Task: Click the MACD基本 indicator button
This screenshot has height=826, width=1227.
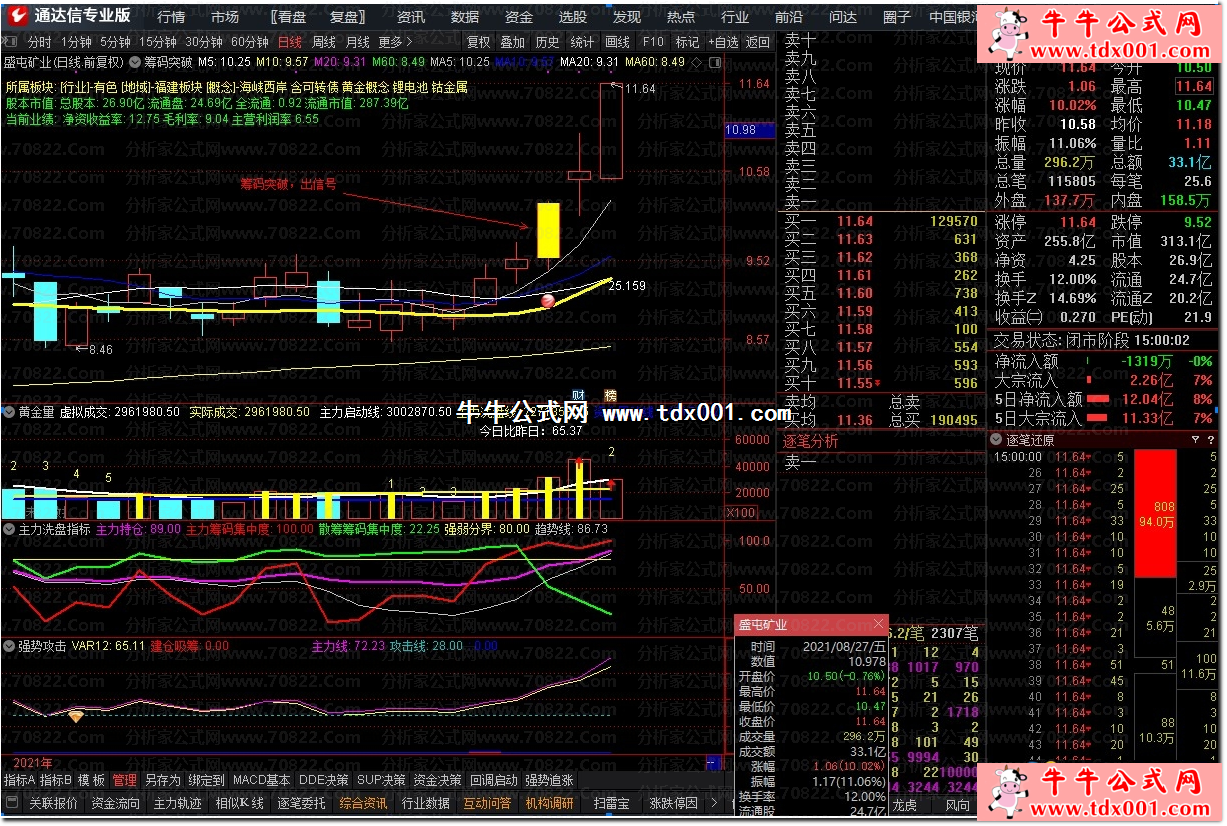Action: [261, 780]
